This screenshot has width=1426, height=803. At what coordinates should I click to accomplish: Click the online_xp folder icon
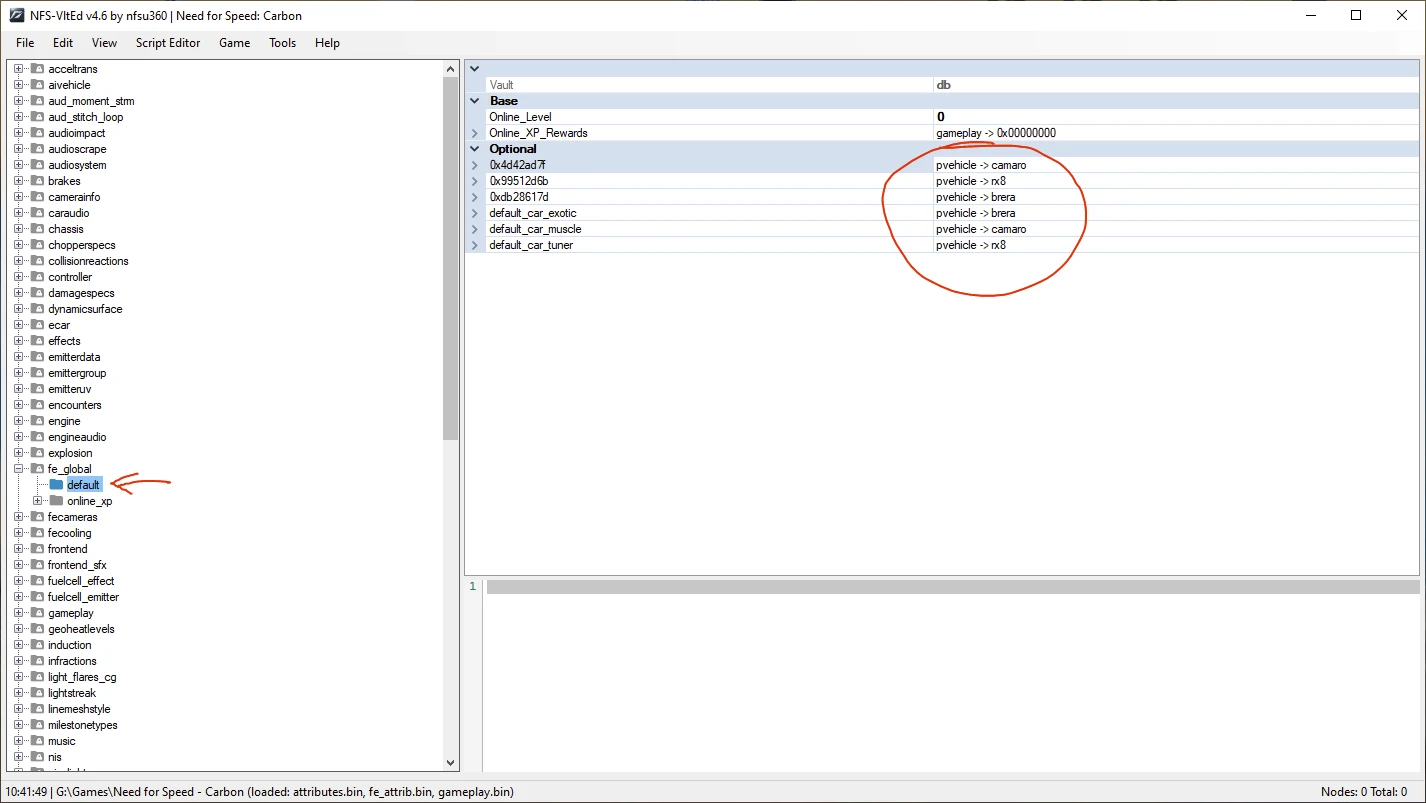click(x=56, y=501)
